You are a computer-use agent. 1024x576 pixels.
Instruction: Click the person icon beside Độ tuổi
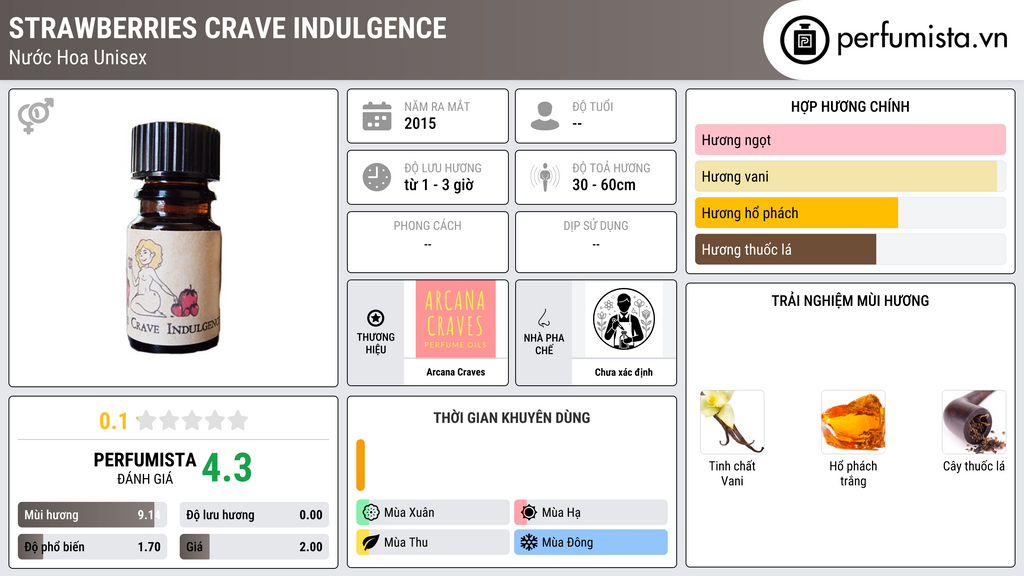coord(545,116)
